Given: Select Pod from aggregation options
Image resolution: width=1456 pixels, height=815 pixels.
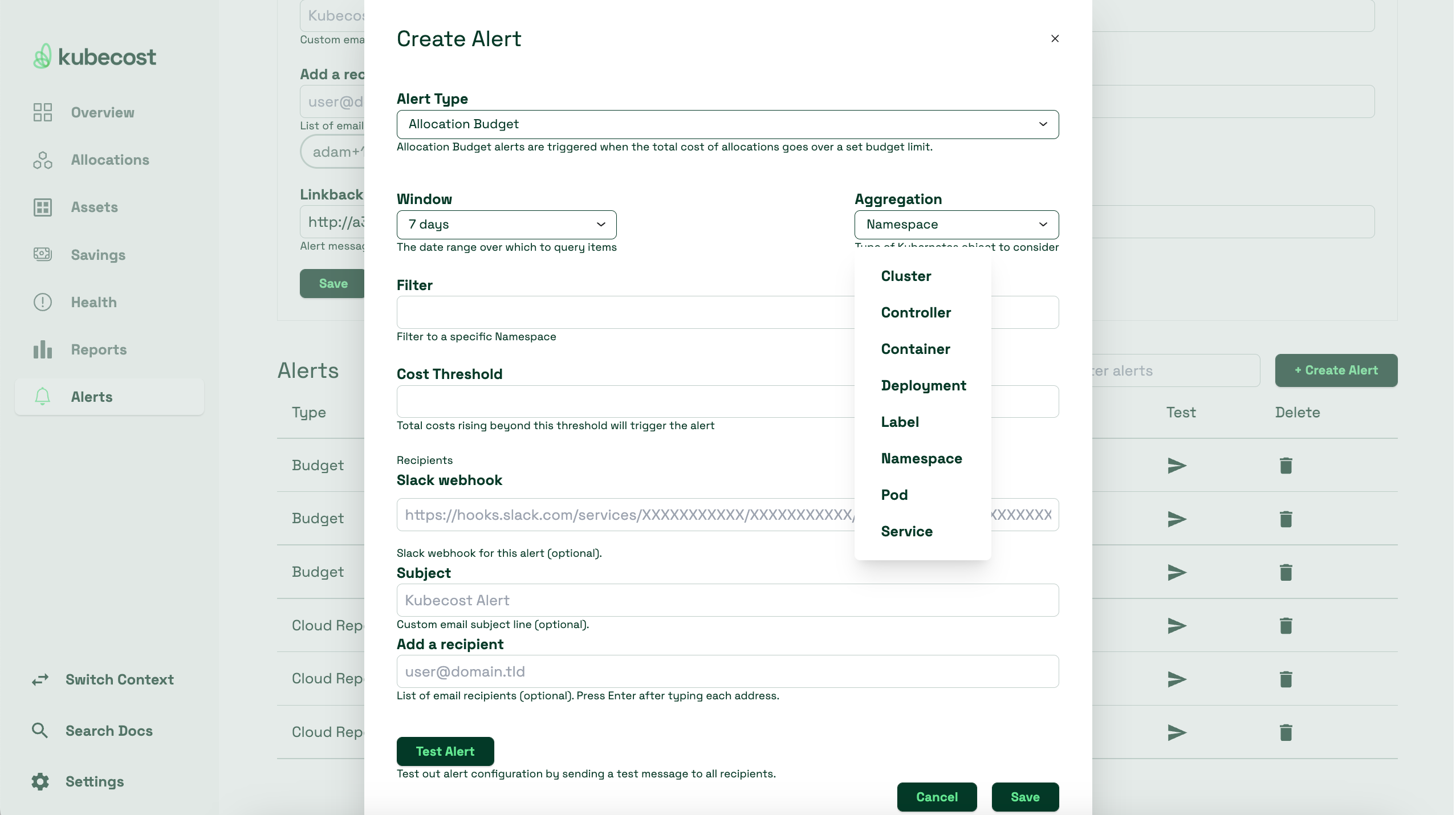Looking at the screenshot, I should pos(894,495).
